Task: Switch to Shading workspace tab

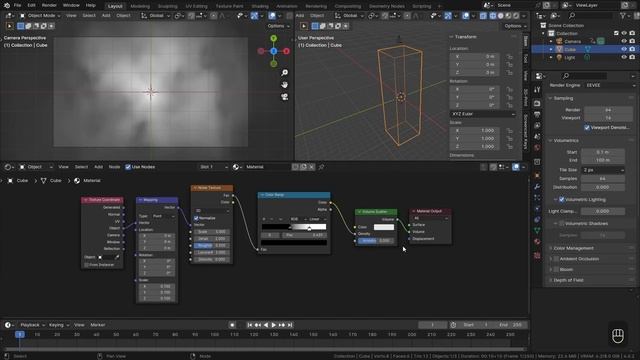Action: click(260, 6)
